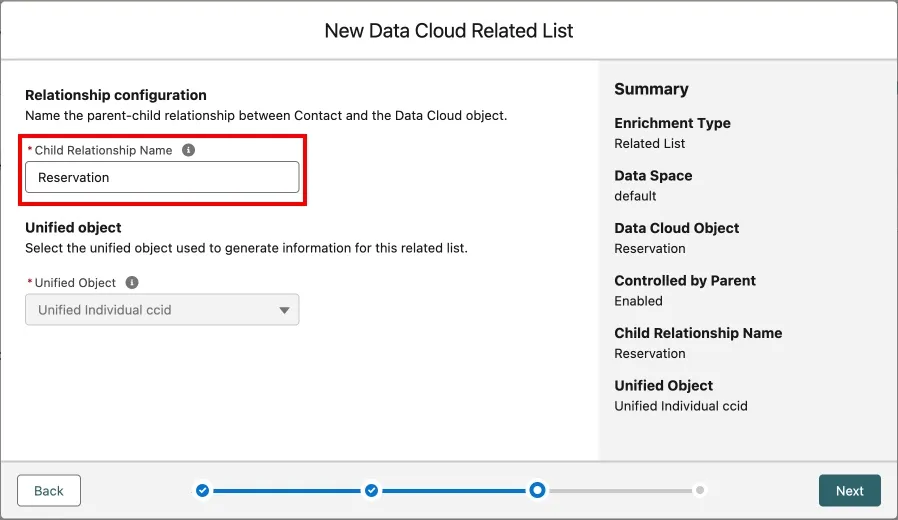Select the first completed step checkmark
The width and height of the screenshot is (898, 520).
[202, 490]
